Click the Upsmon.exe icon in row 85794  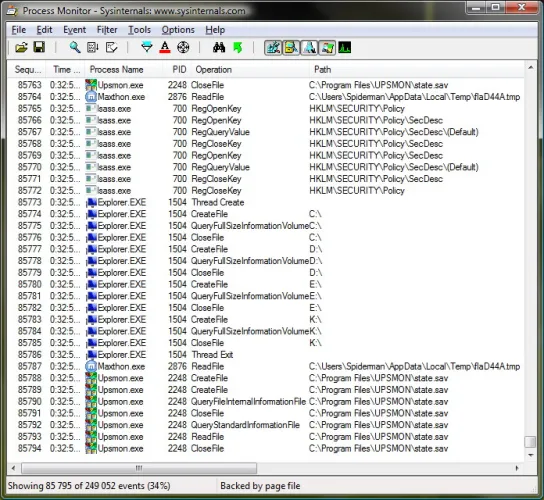91,448
